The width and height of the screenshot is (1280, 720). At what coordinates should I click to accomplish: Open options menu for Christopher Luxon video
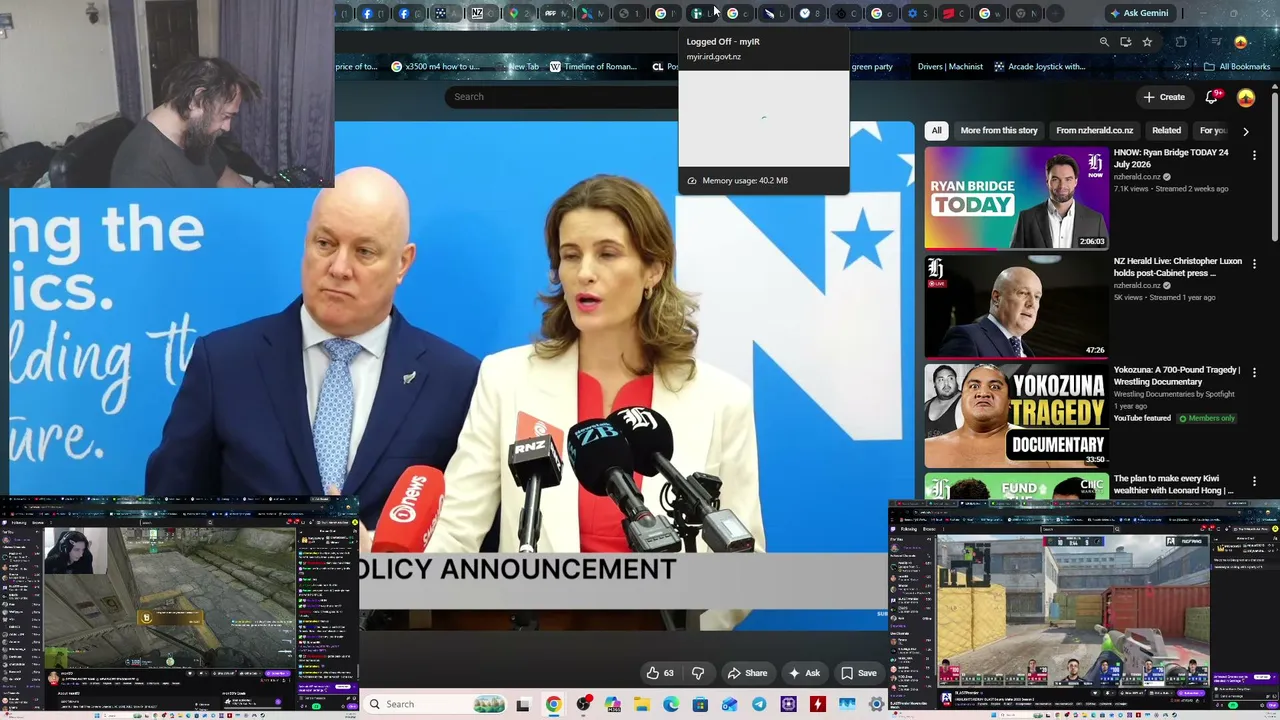(x=1254, y=263)
